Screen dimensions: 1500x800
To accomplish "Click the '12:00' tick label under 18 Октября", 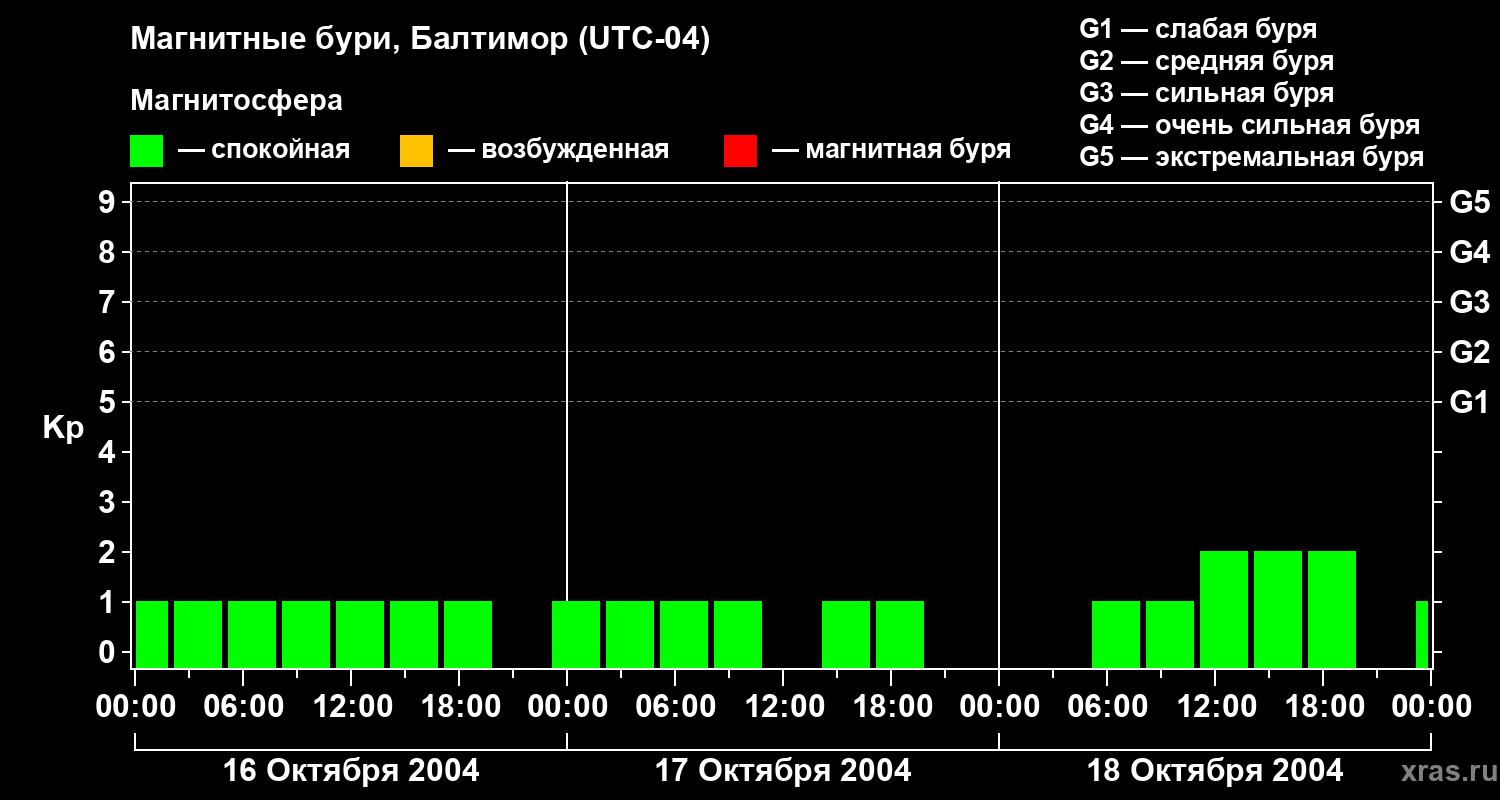I will tap(1215, 707).
